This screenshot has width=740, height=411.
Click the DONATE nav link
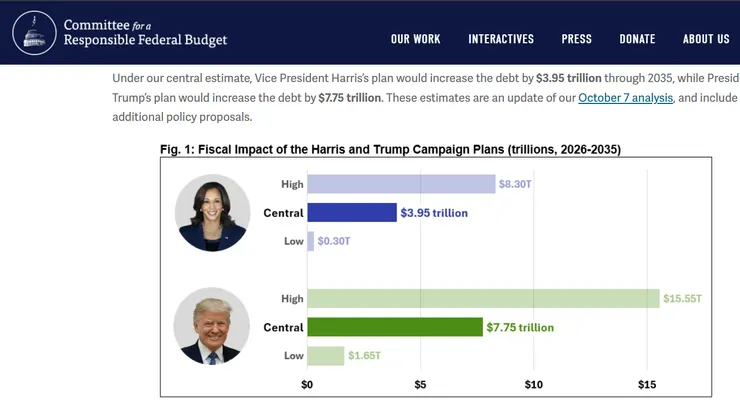[637, 39]
